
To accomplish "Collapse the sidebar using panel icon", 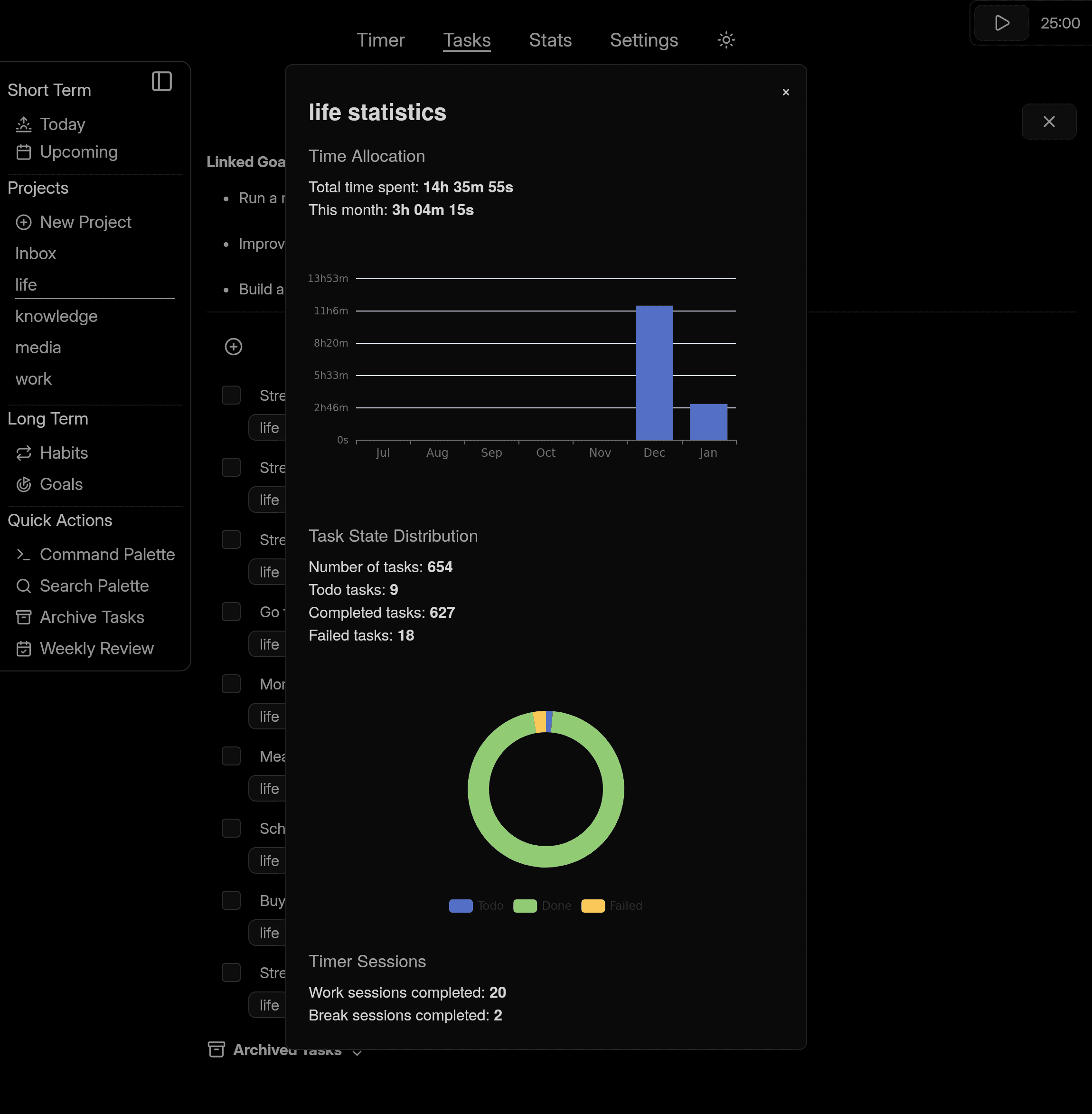I will pyautogui.click(x=162, y=82).
